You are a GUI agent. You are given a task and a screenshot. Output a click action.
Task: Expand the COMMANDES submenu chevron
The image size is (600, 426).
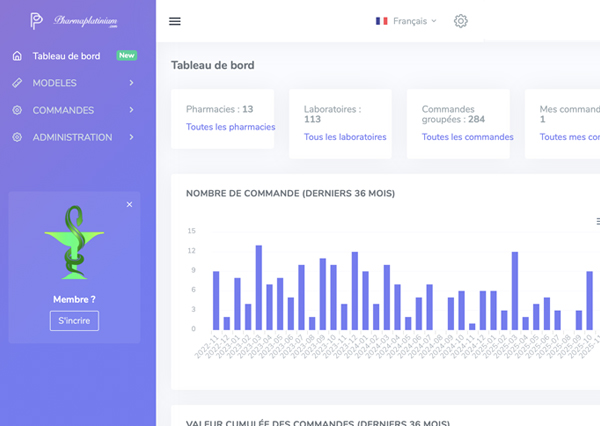coord(131,110)
